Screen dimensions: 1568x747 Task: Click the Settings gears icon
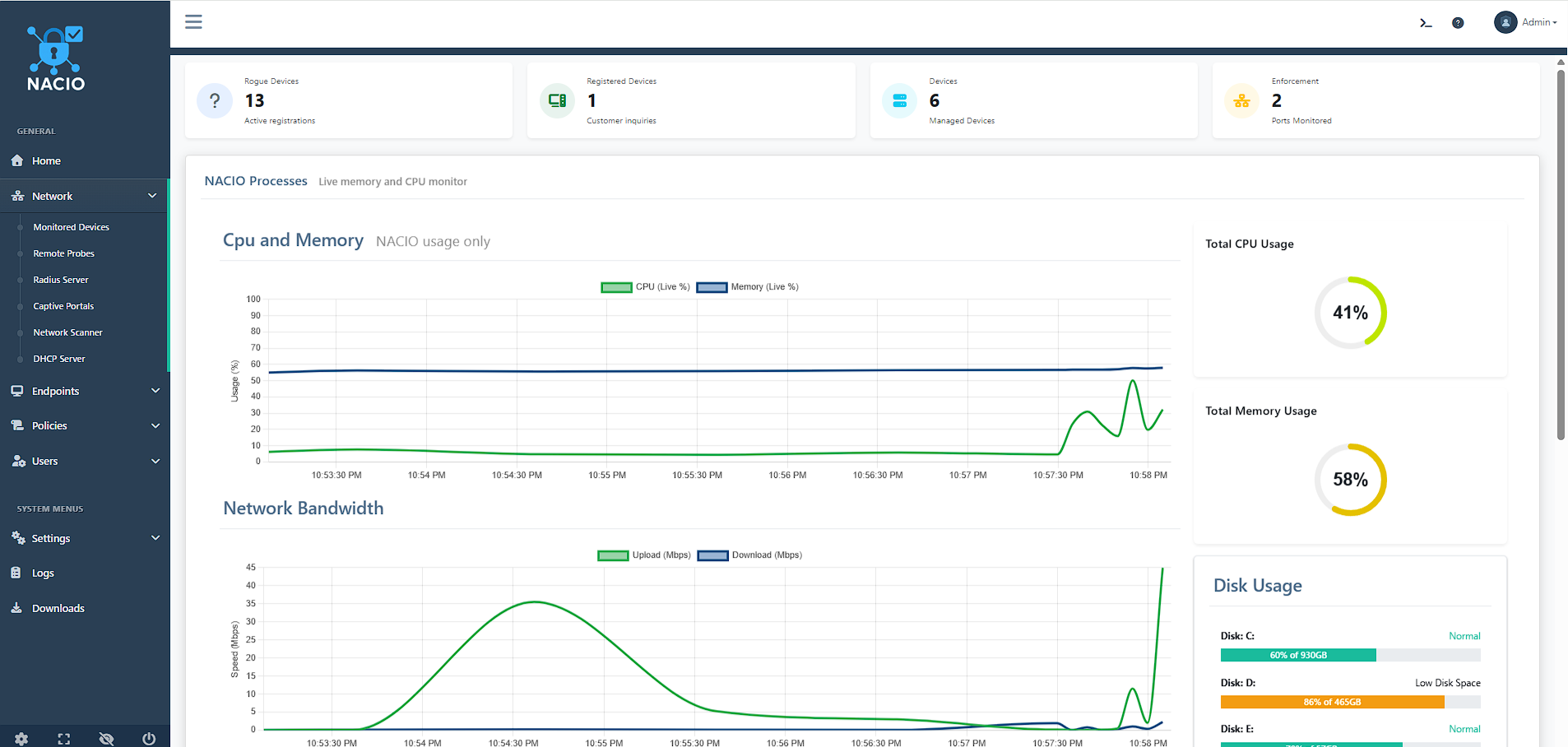pos(18,538)
